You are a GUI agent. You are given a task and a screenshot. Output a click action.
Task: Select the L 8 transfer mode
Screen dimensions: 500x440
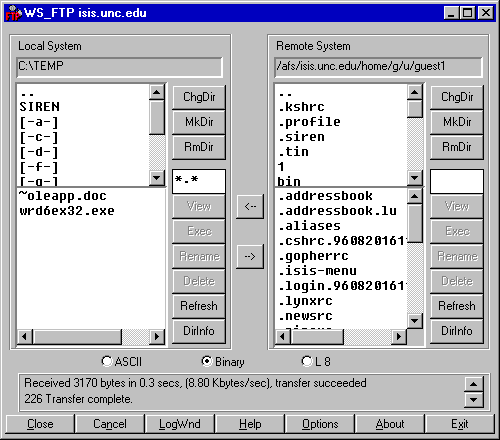click(316, 362)
